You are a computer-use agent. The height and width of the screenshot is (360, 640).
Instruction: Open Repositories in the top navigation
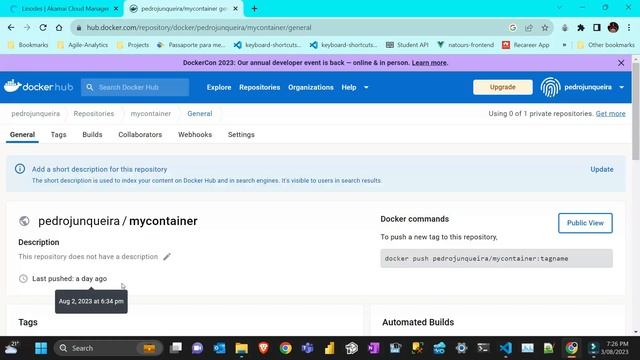click(260, 87)
